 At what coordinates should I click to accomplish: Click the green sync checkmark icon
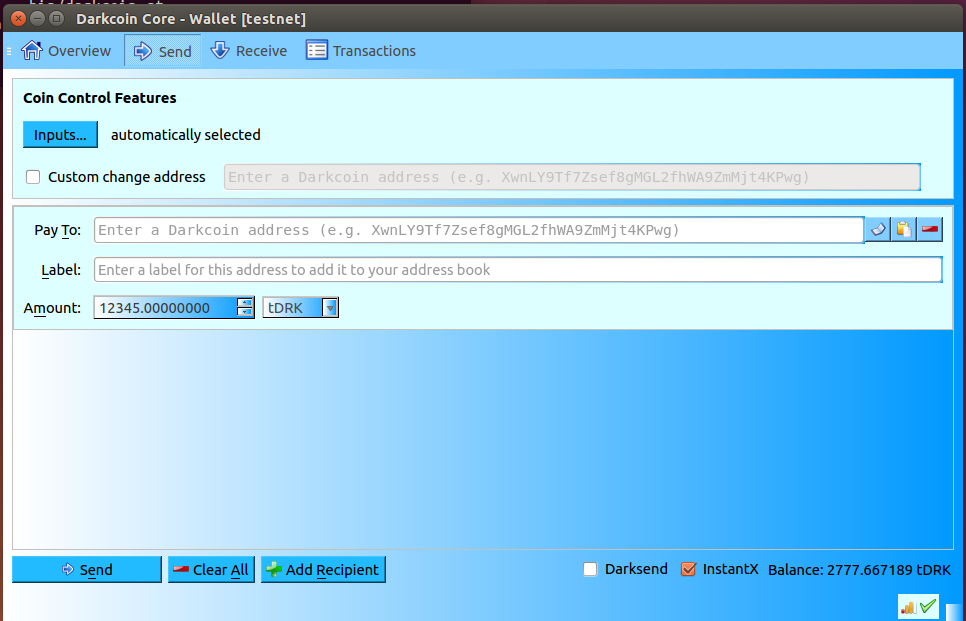927,607
